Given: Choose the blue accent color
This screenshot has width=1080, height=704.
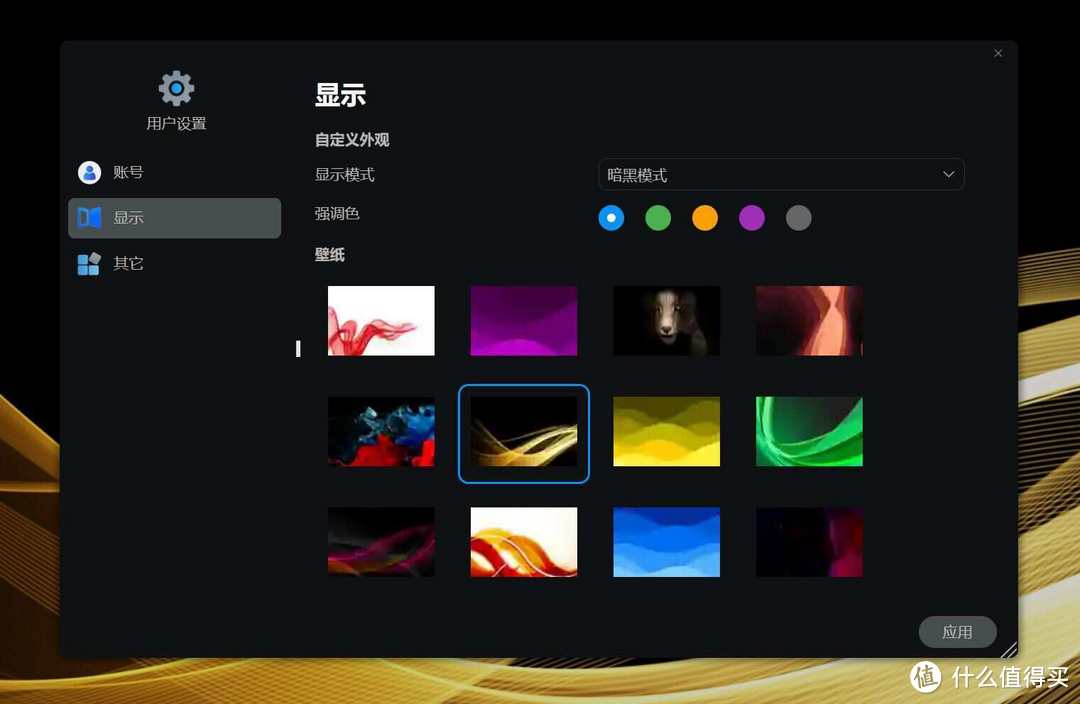Looking at the screenshot, I should (x=612, y=218).
